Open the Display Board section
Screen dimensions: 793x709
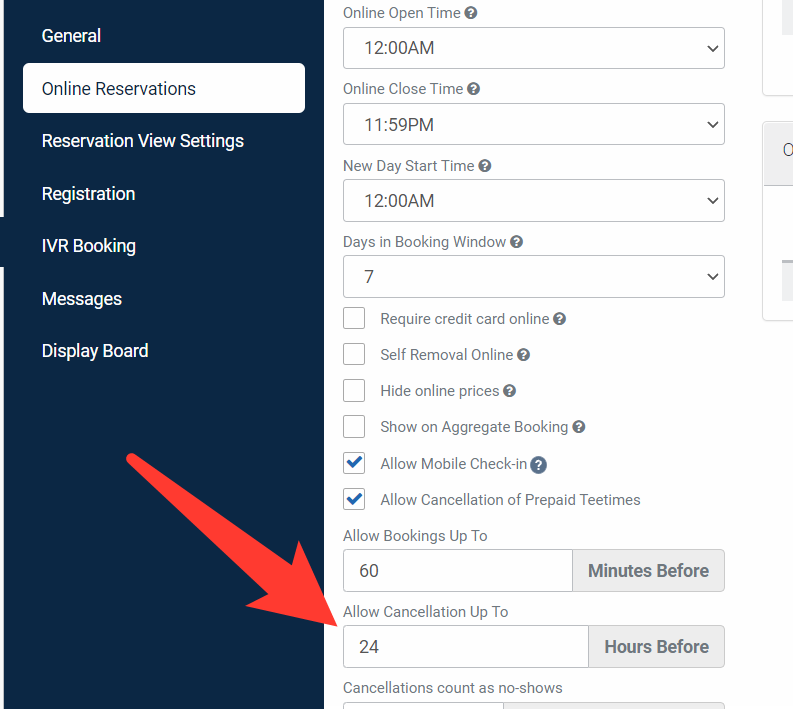(95, 351)
